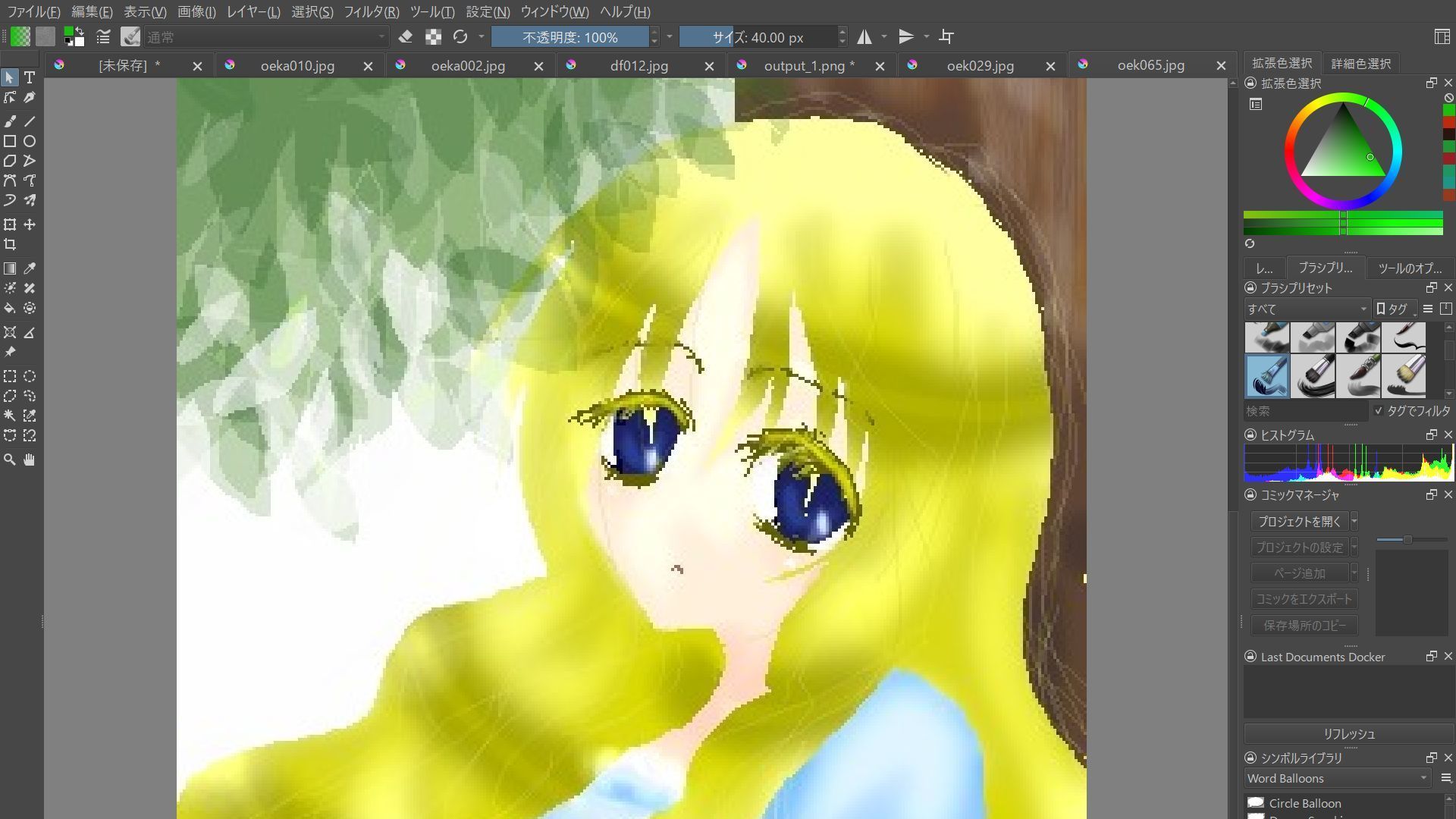Open the Word Balloons symbol library dropdown
The image size is (1456, 819).
1336,778
